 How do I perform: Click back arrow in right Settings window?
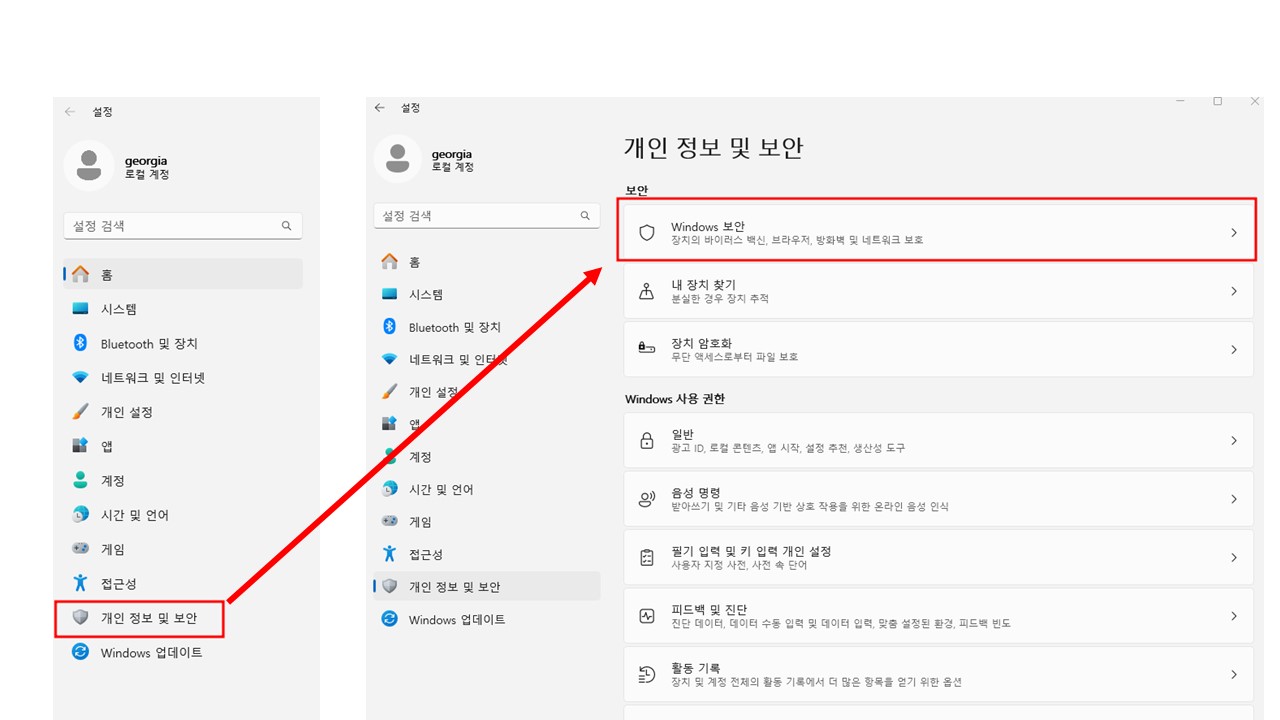click(x=379, y=107)
